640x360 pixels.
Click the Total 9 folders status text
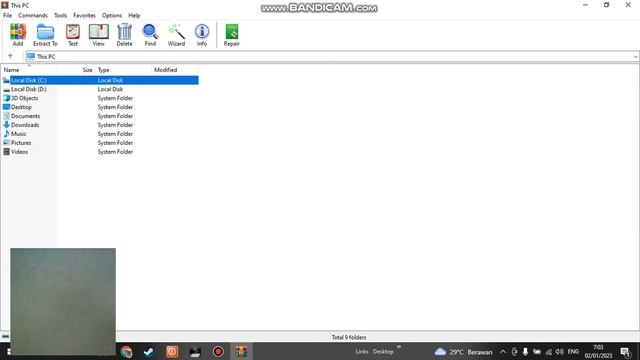click(x=349, y=338)
